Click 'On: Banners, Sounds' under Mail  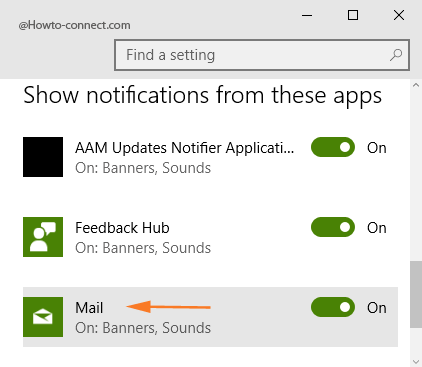point(143,328)
